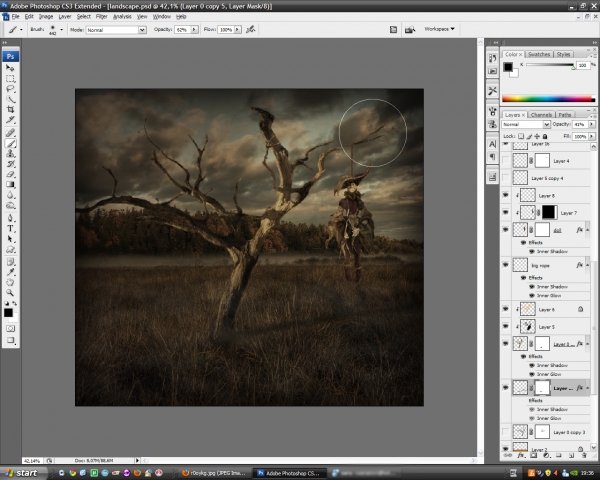Open the Select menu

click(x=83, y=16)
